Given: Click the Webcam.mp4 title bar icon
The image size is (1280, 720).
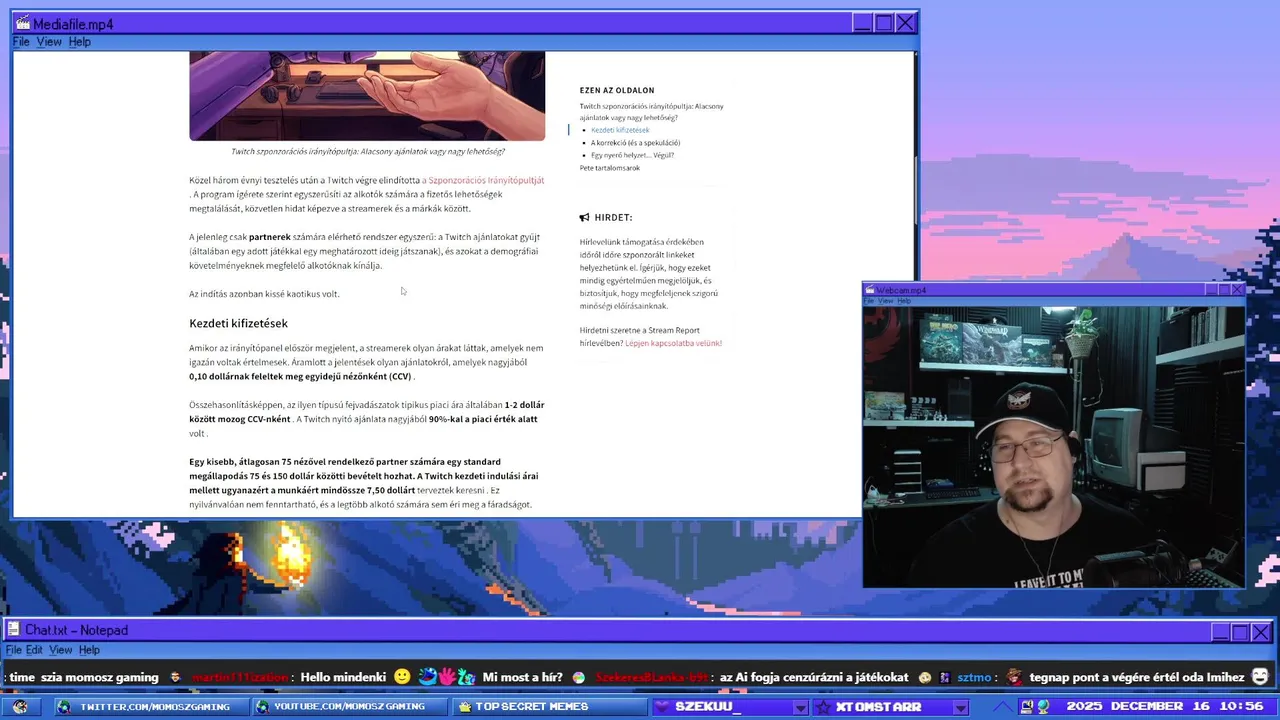Looking at the screenshot, I should [870, 290].
